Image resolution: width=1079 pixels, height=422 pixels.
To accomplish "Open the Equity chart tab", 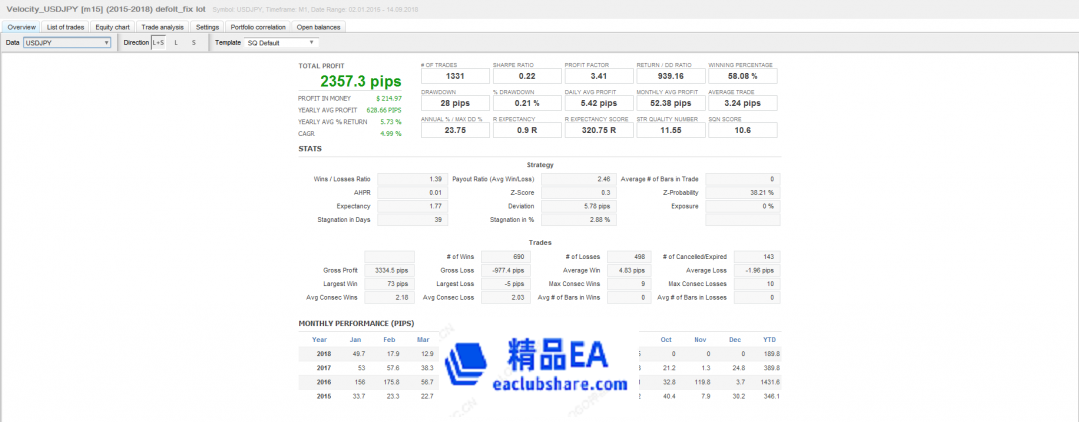I will [114, 27].
